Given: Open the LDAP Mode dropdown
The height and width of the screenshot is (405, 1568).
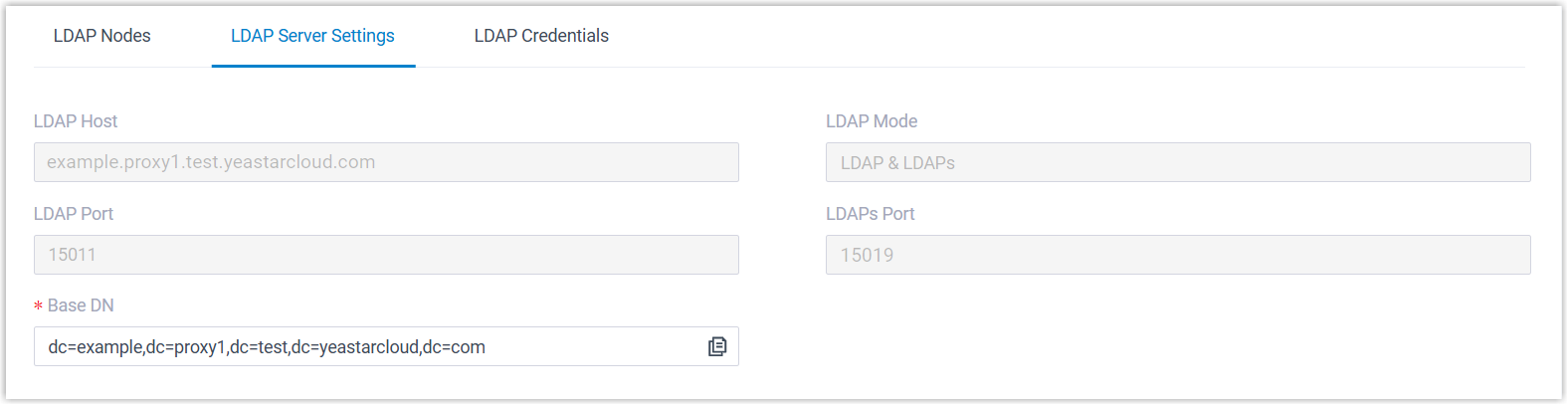Looking at the screenshot, I should point(1177,162).
